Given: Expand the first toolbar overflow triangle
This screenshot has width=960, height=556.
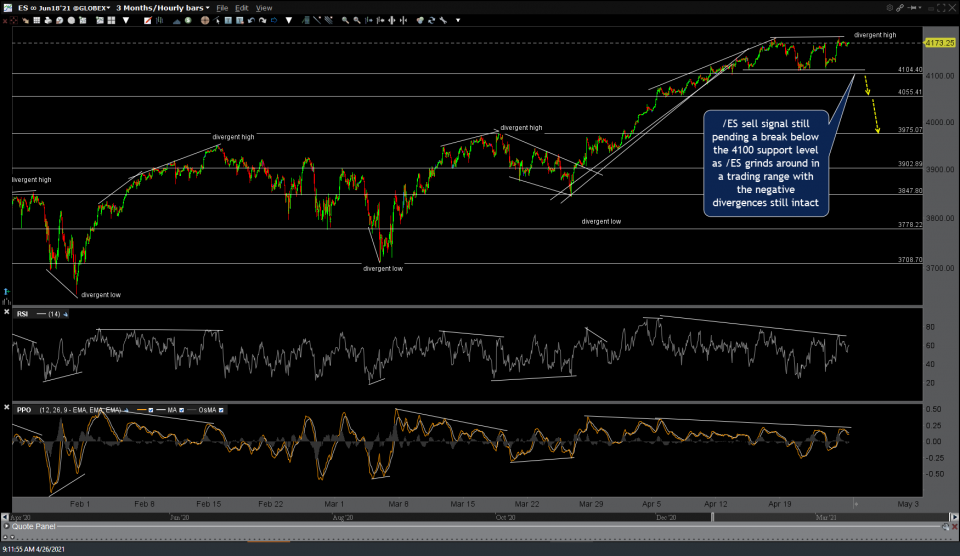Looking at the screenshot, I should 126,20.
